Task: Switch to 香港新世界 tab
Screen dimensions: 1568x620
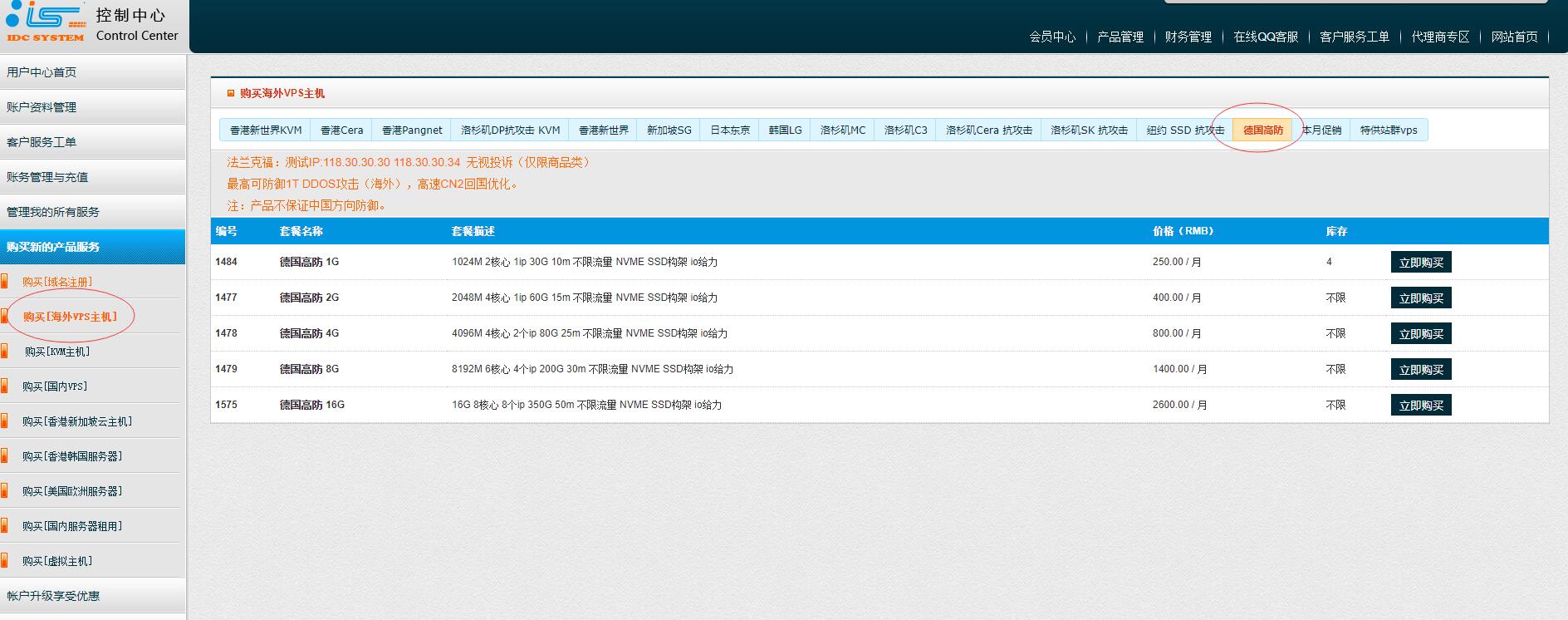Action: click(x=603, y=130)
